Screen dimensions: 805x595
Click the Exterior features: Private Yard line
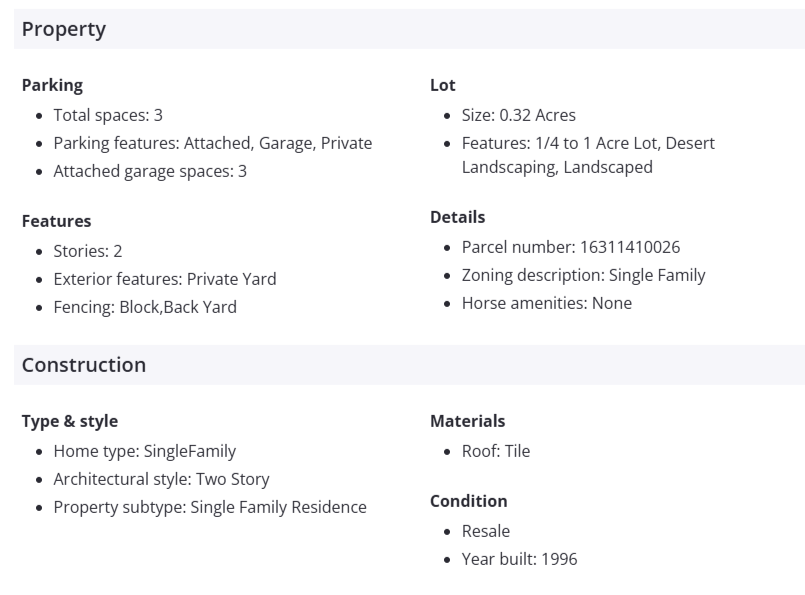click(165, 279)
